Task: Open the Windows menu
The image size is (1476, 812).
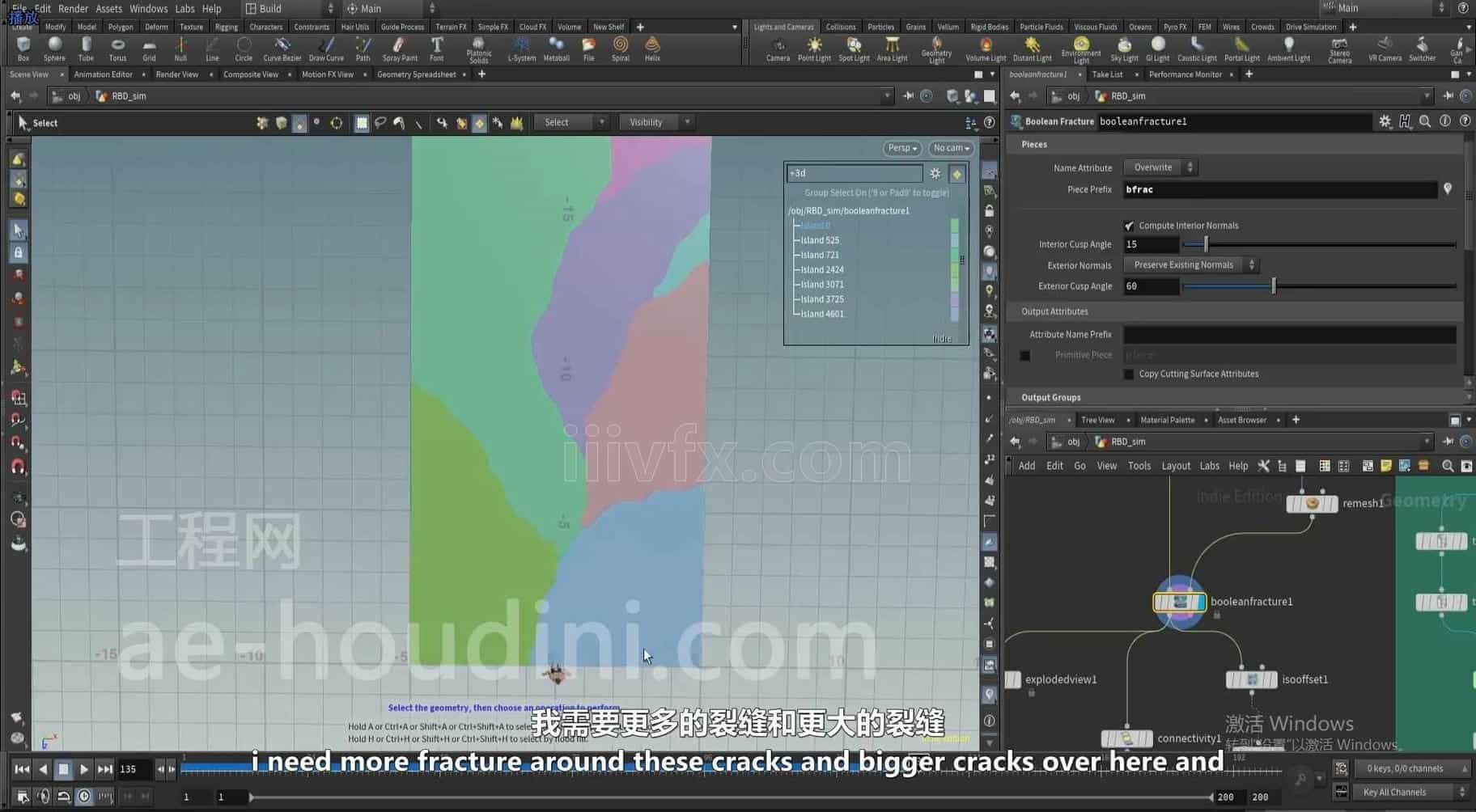Action: click(x=148, y=9)
